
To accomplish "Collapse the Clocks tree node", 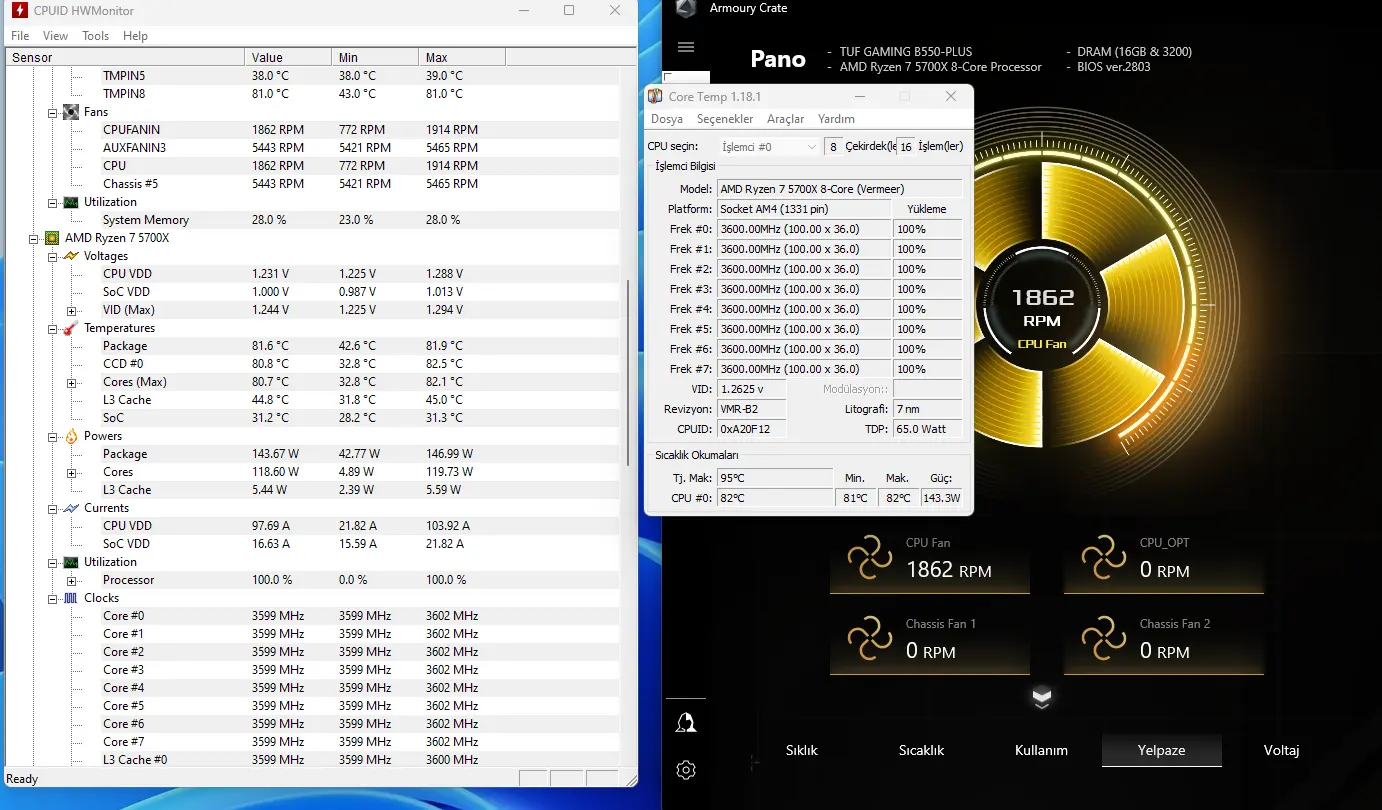I will (53, 598).
